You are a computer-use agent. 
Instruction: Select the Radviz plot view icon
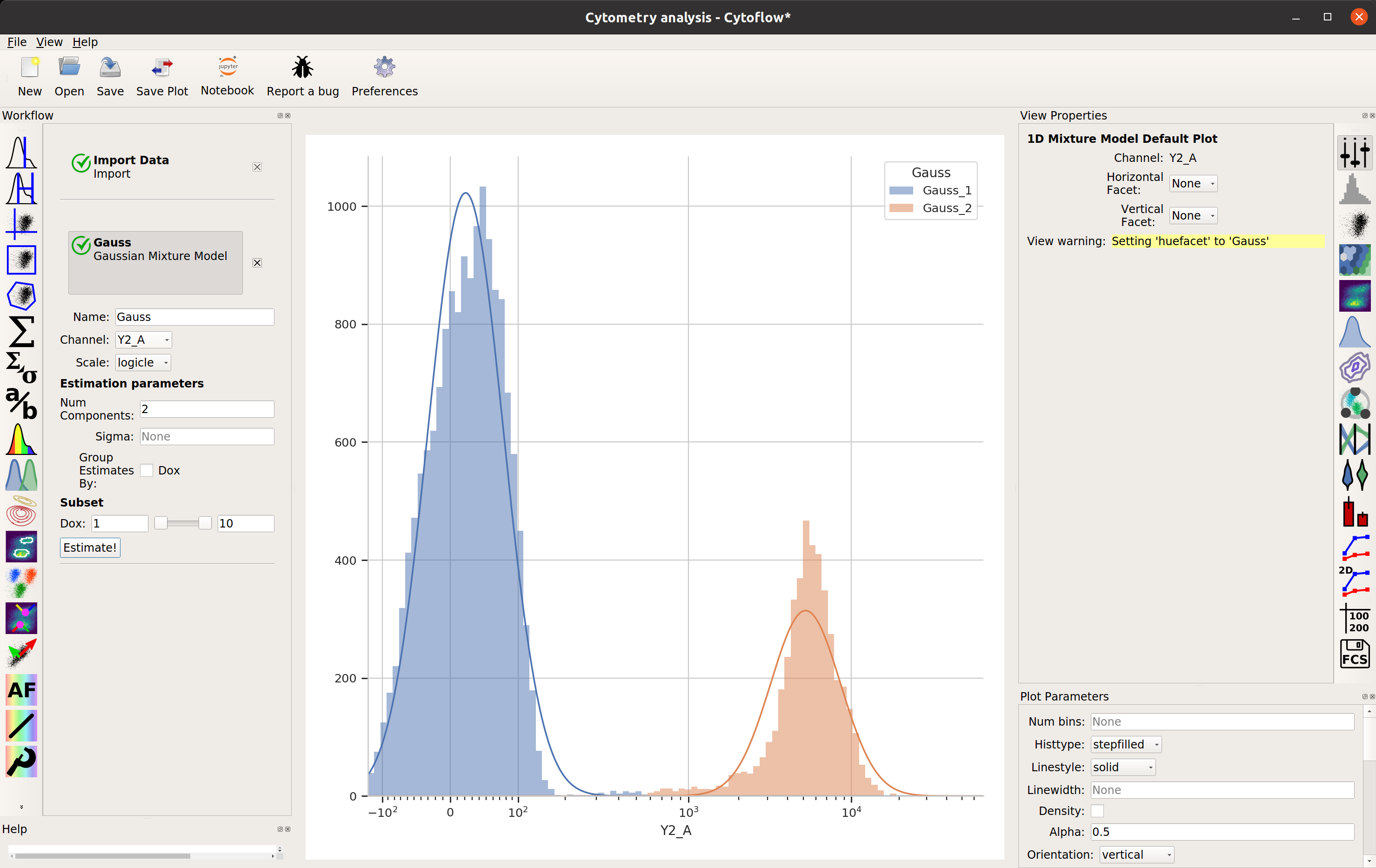(x=1354, y=403)
